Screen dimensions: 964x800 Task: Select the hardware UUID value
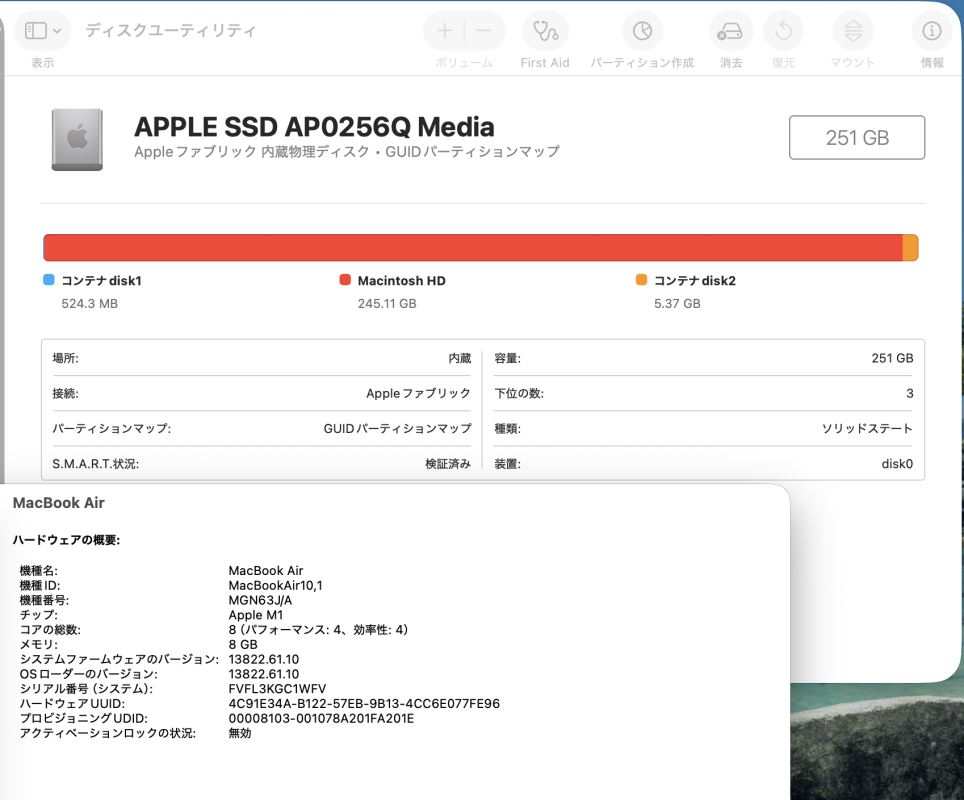(x=364, y=703)
